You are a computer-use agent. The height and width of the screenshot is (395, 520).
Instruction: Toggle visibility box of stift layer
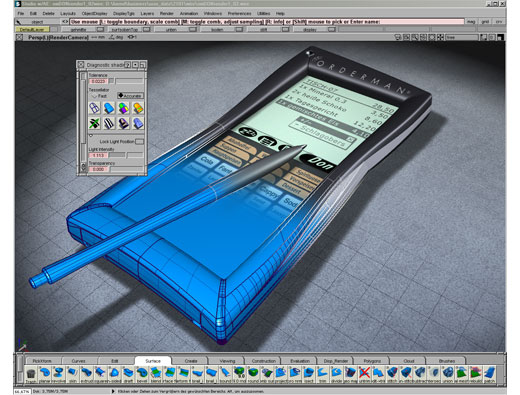[285, 29]
